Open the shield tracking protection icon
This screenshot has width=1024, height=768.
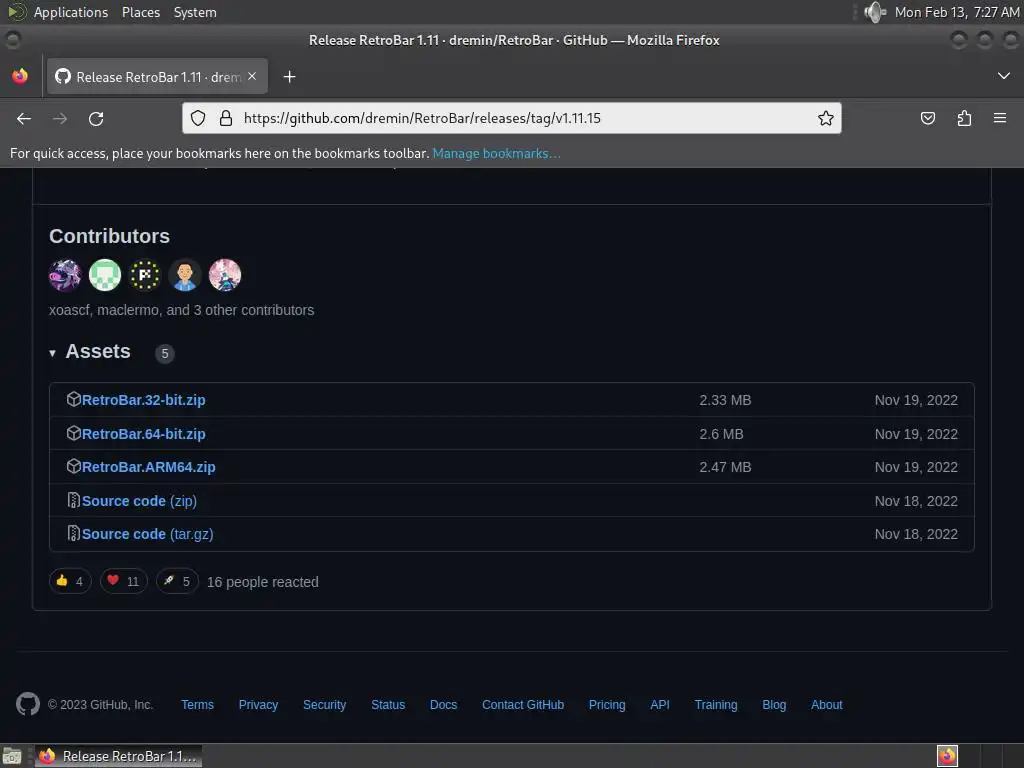click(198, 118)
